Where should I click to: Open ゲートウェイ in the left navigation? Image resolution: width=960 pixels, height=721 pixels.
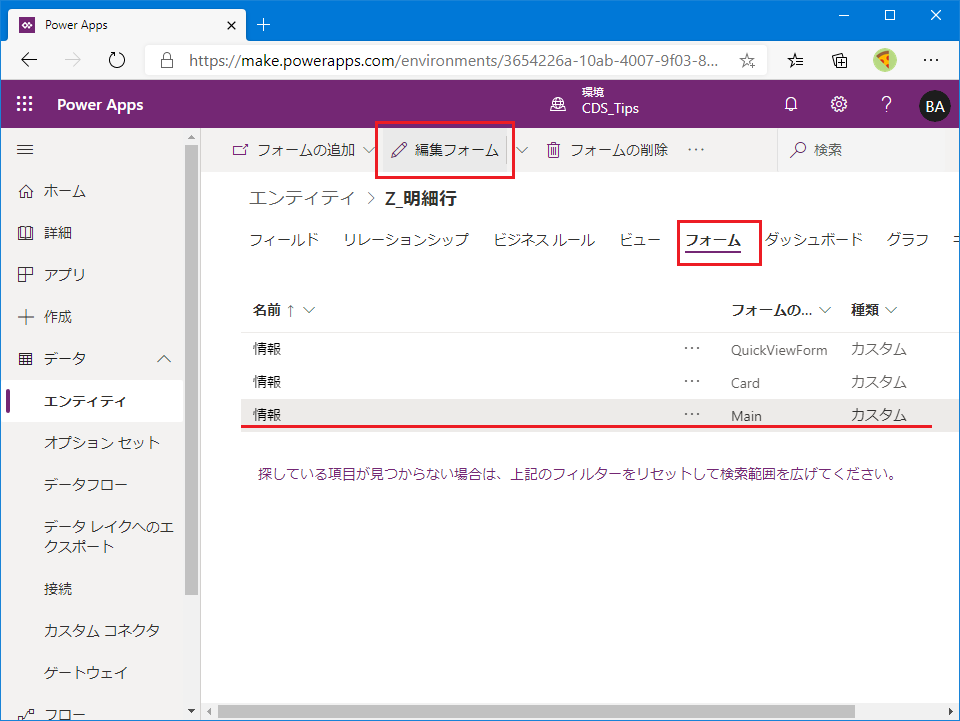coord(86,673)
